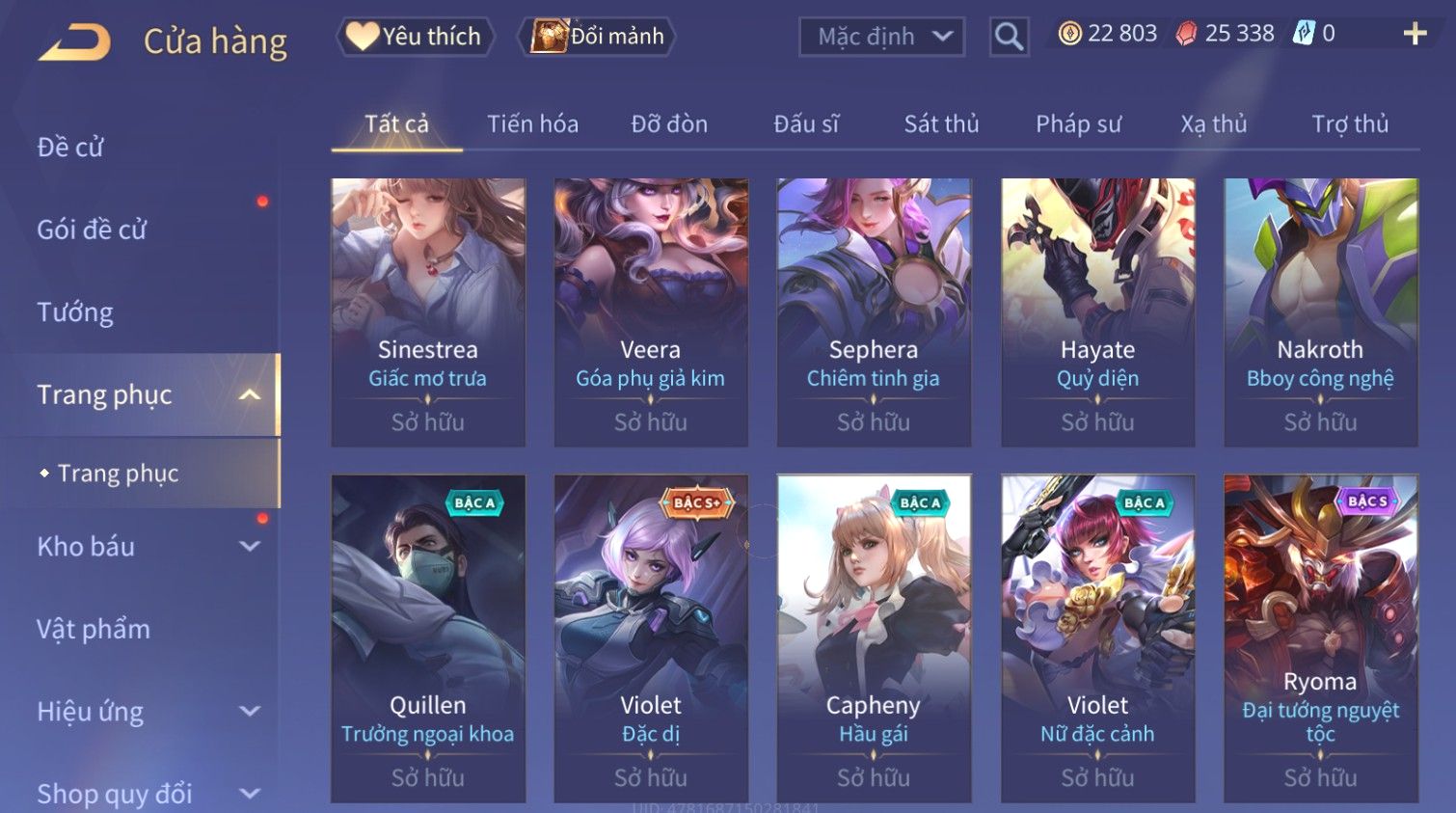Switch to the Pháp sư tab
Viewport: 1456px width, 813px height.
[x=1078, y=124]
